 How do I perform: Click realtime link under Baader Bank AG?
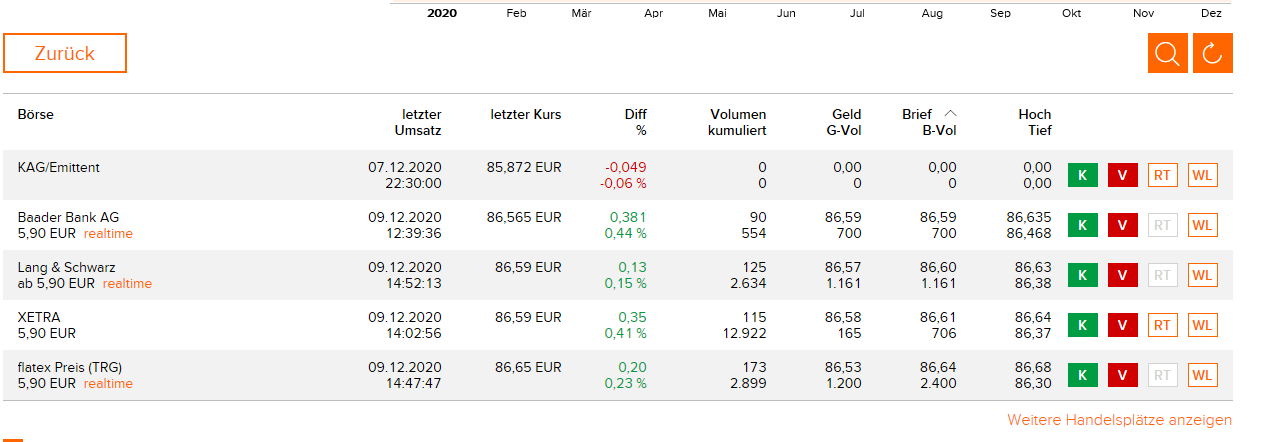point(108,234)
